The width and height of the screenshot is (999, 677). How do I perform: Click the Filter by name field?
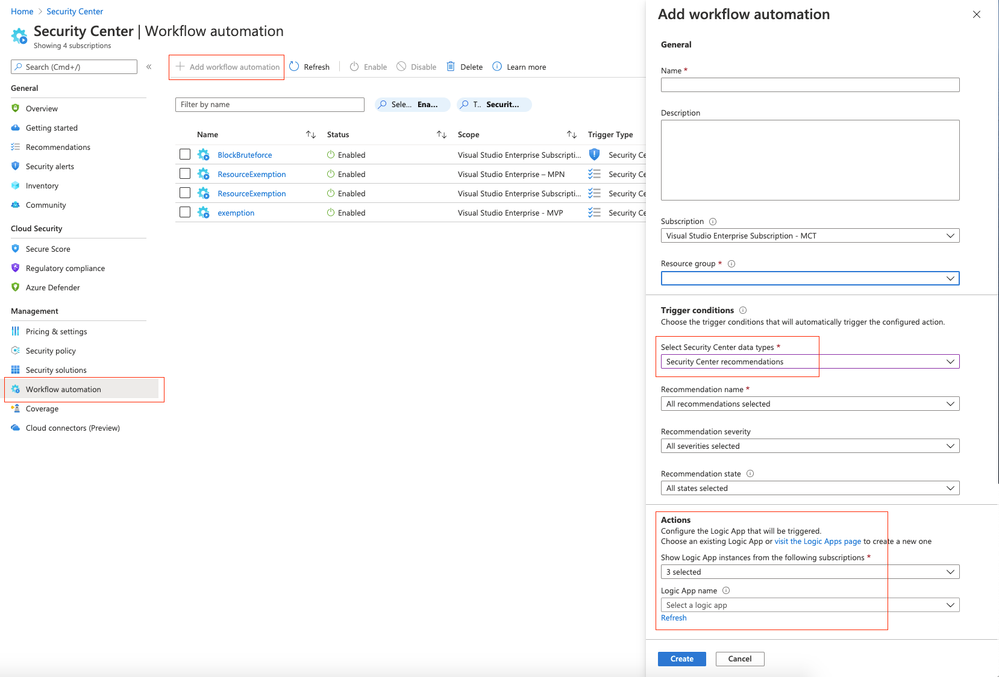(x=270, y=104)
